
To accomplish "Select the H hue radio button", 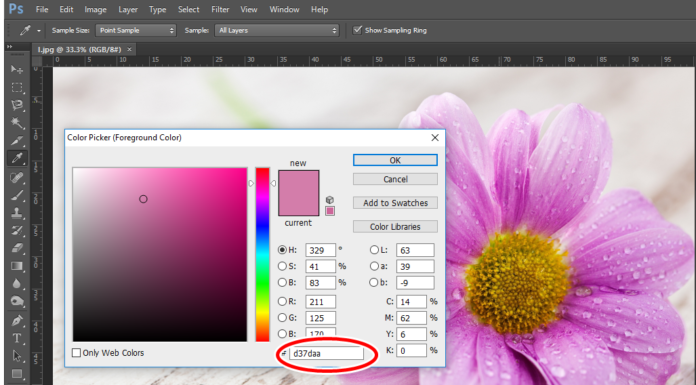I will point(282,250).
